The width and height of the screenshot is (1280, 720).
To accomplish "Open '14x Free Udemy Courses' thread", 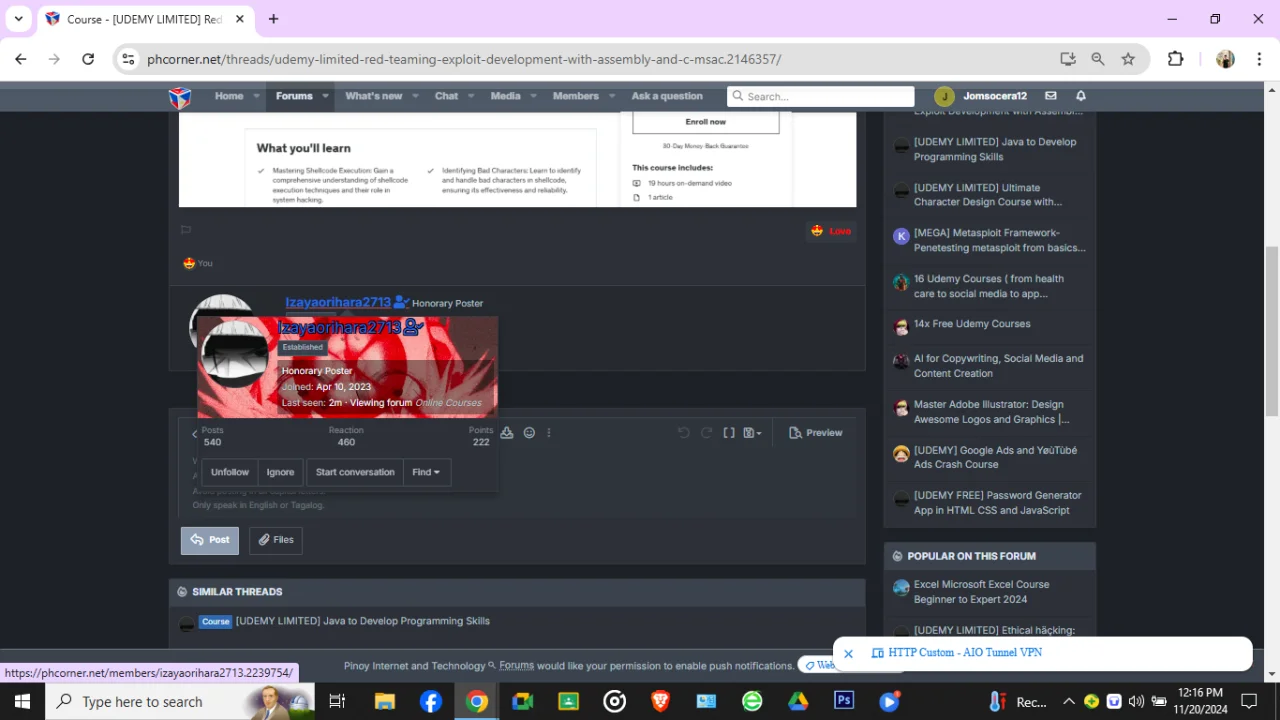I will pos(972,324).
